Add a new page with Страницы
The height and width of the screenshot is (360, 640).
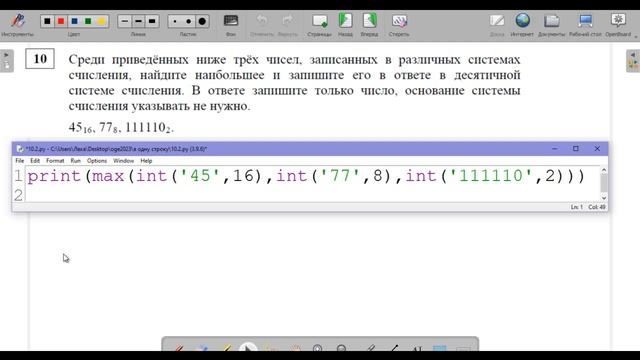coord(319,24)
